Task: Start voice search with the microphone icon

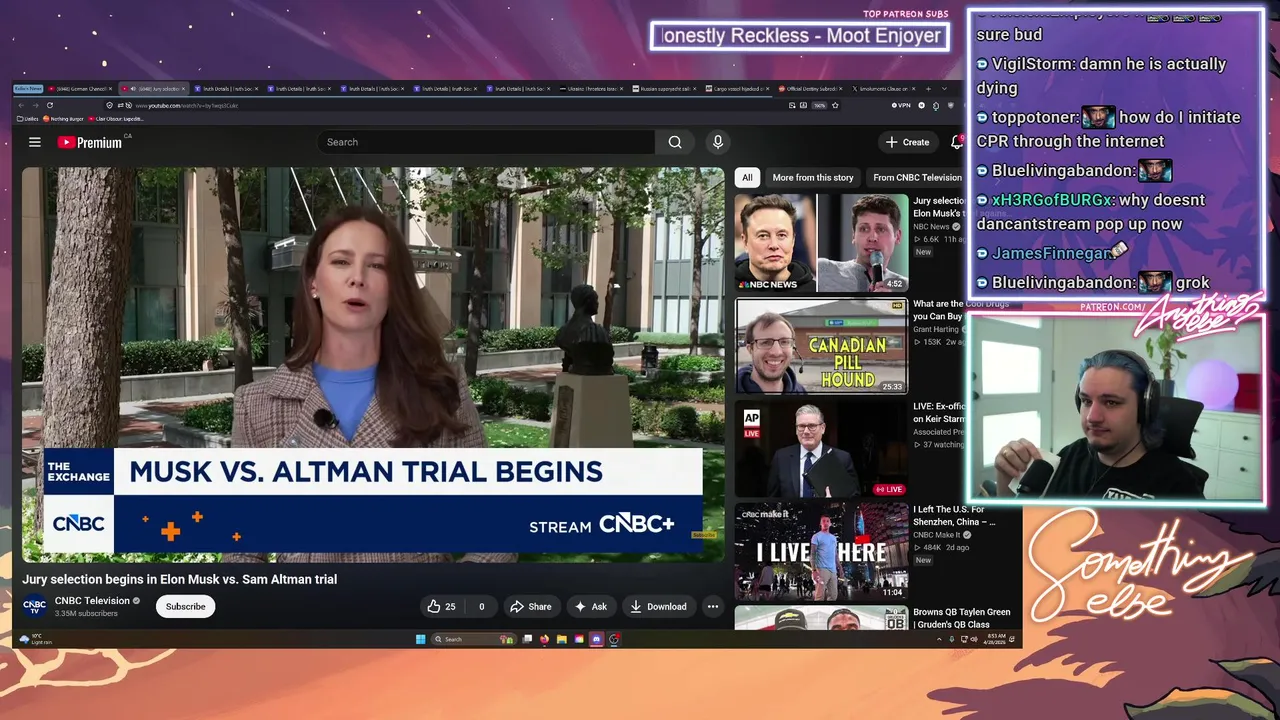Action: [717, 142]
